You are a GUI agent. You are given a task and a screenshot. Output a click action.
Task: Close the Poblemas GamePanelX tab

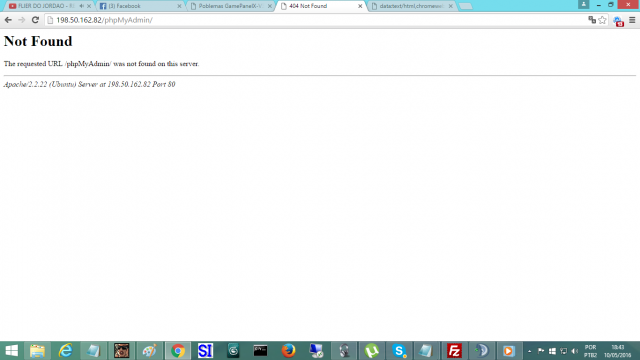270,6
